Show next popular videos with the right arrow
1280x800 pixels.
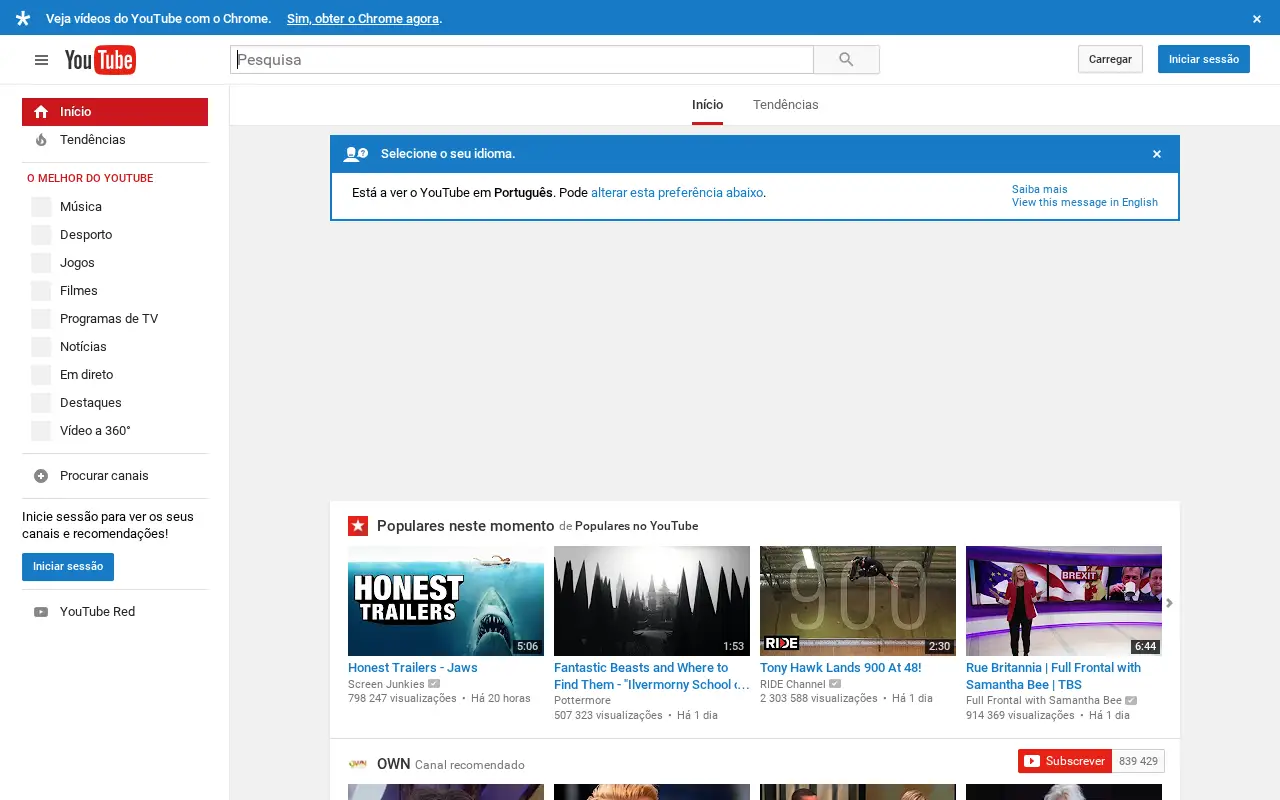click(x=1169, y=603)
